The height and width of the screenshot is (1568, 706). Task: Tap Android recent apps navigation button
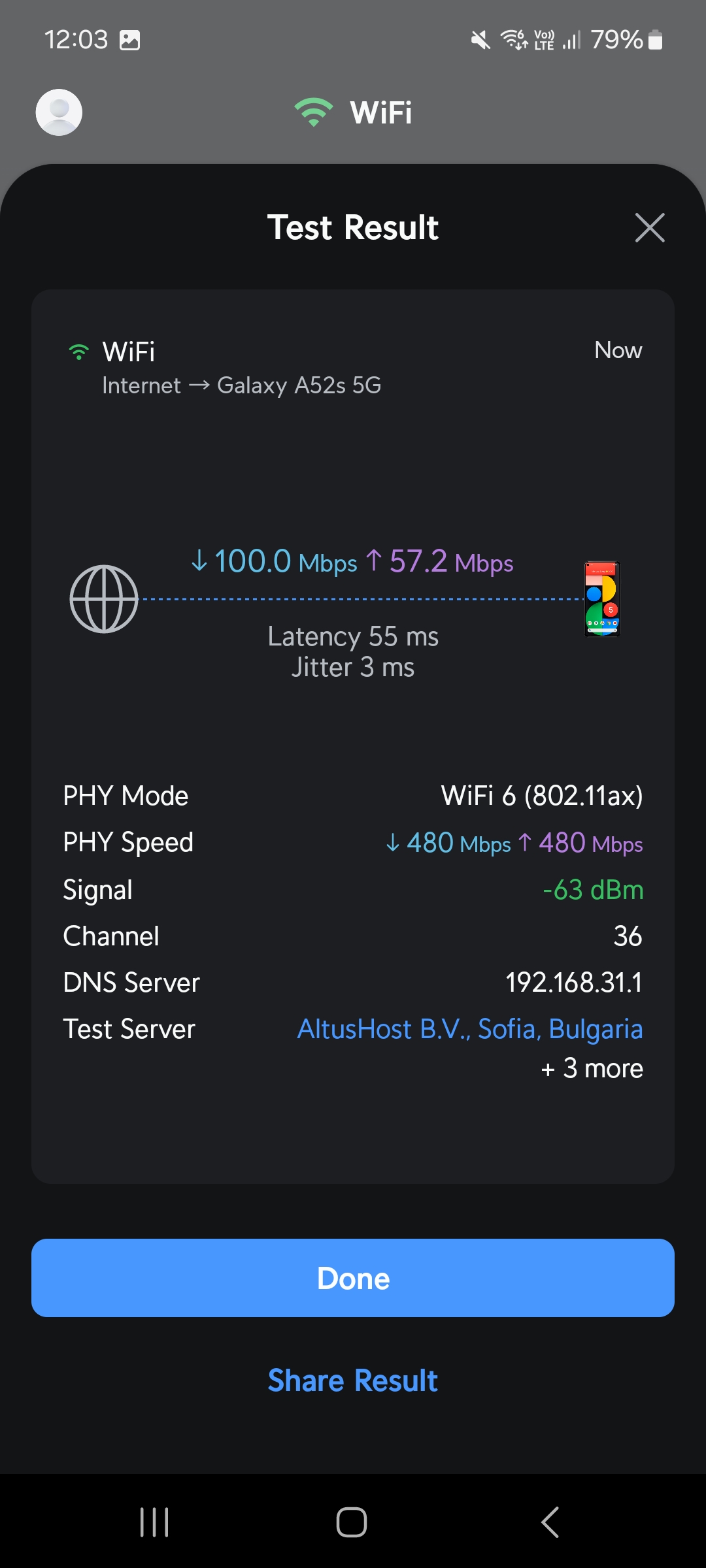point(155,1522)
